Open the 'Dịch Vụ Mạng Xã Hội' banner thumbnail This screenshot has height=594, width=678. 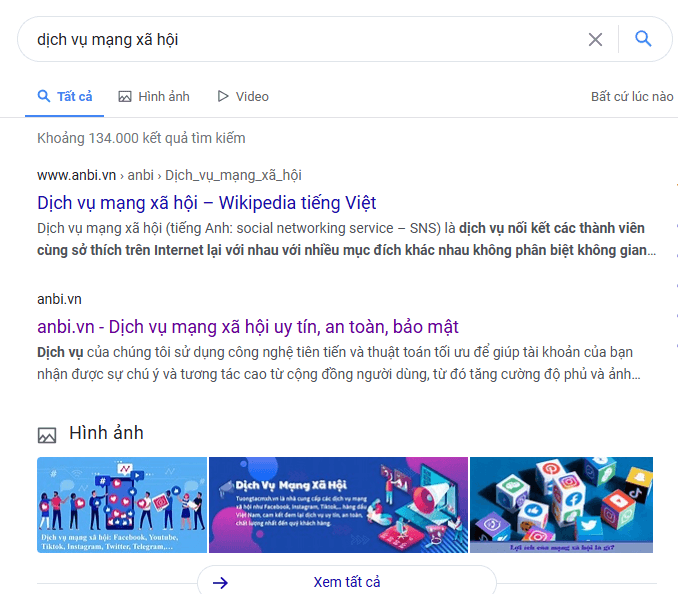[x=338, y=505]
